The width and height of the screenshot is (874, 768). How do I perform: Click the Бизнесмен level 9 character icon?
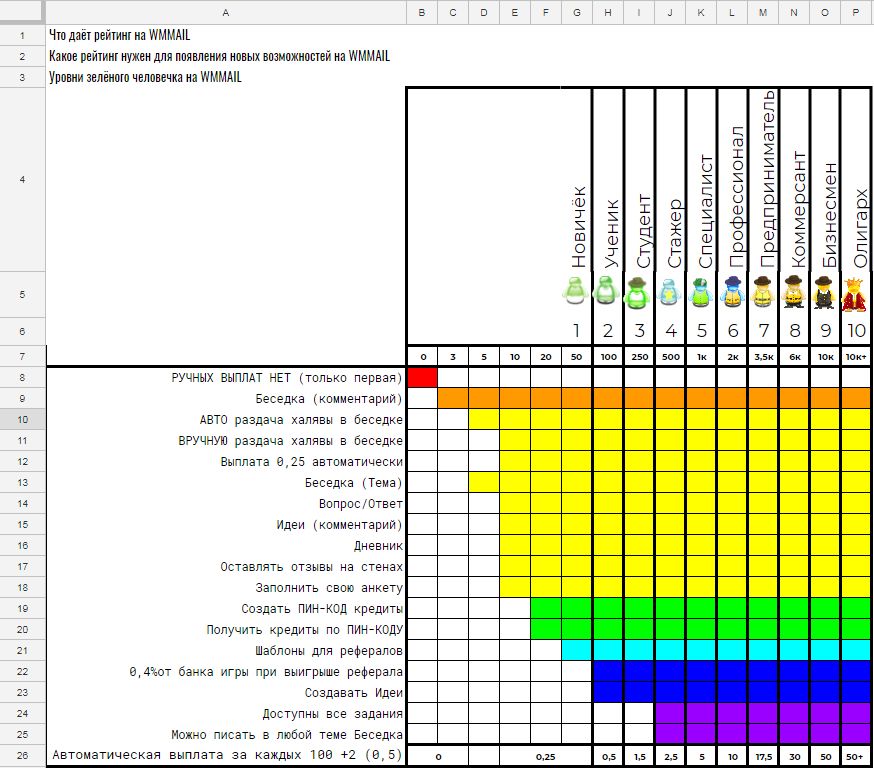pos(824,292)
